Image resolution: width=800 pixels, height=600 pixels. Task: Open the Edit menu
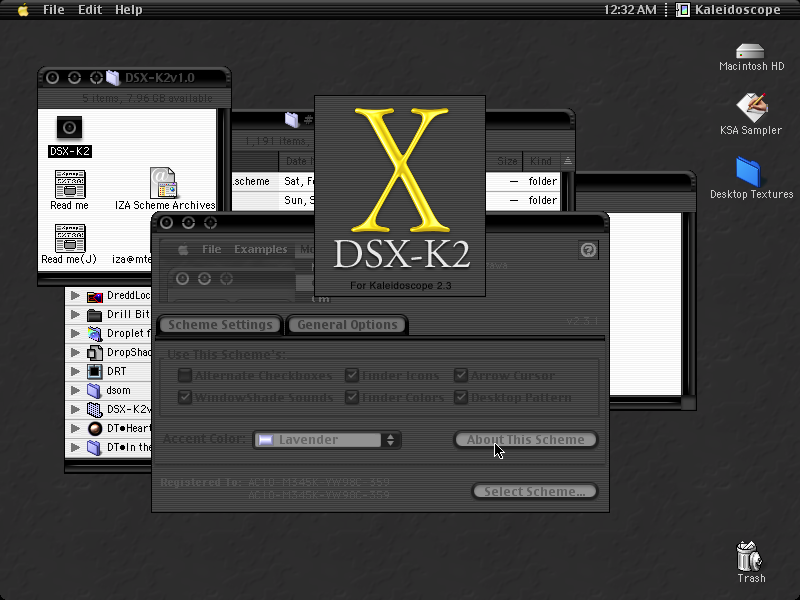(x=90, y=10)
